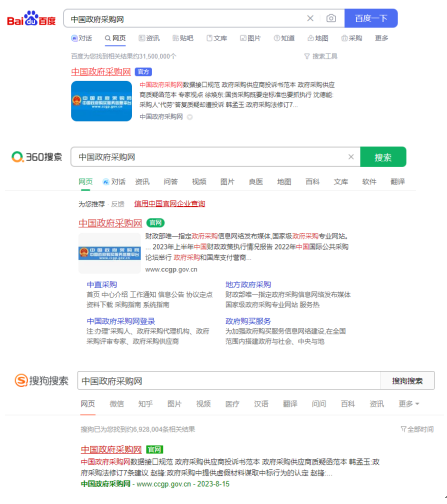The image size is (447, 504).
Task: Open 地方政府采购 sublink
Action: click(248, 285)
